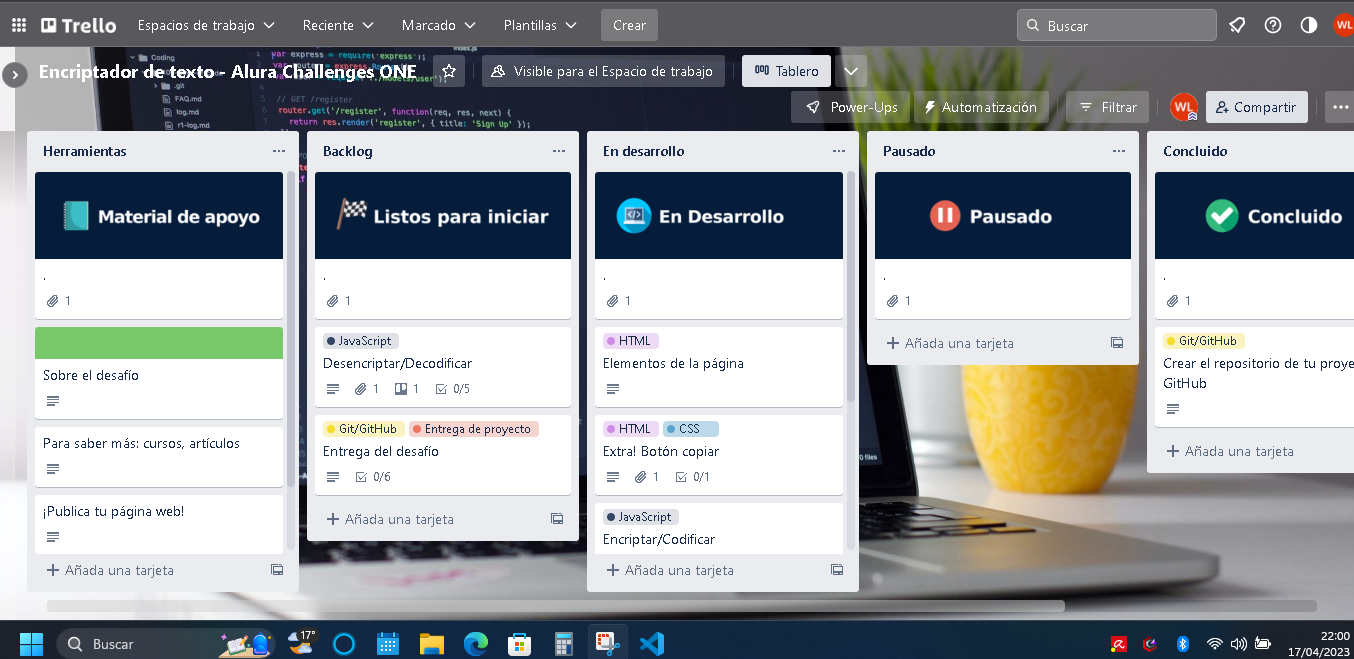Open Automatización lightning bolt button
Image resolution: width=1354 pixels, height=659 pixels.
point(979,107)
